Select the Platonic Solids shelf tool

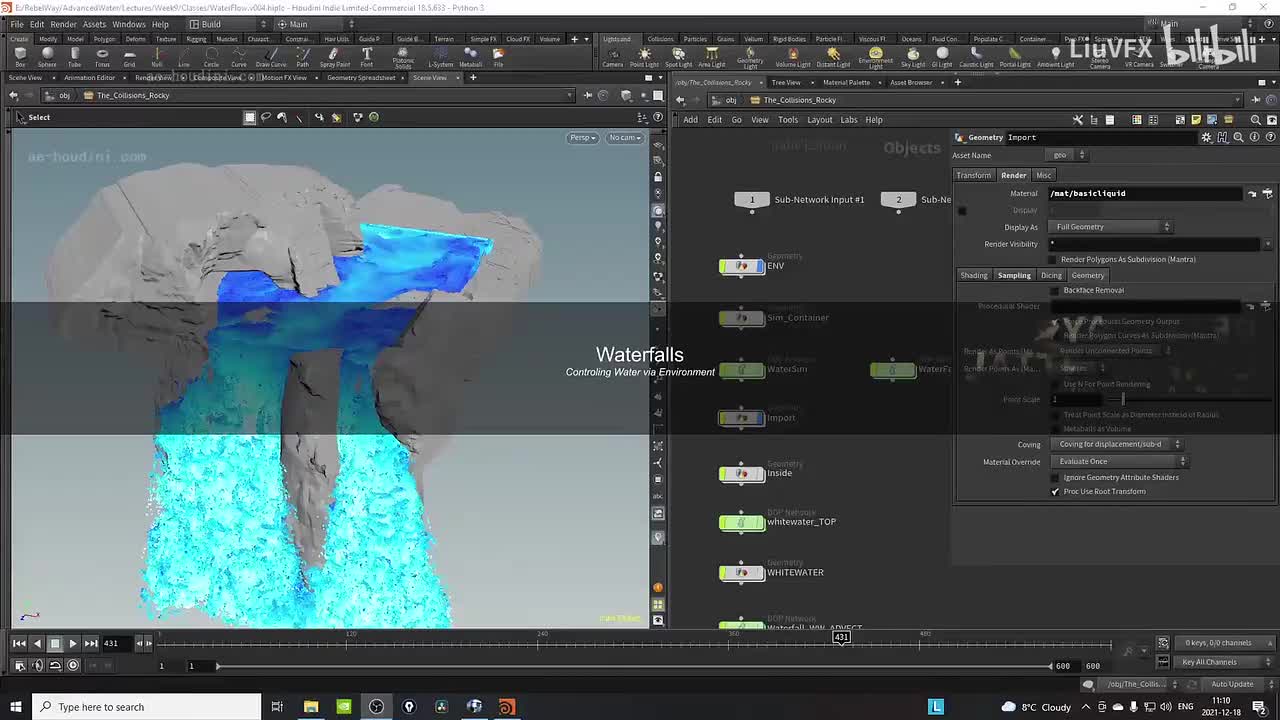point(403,58)
